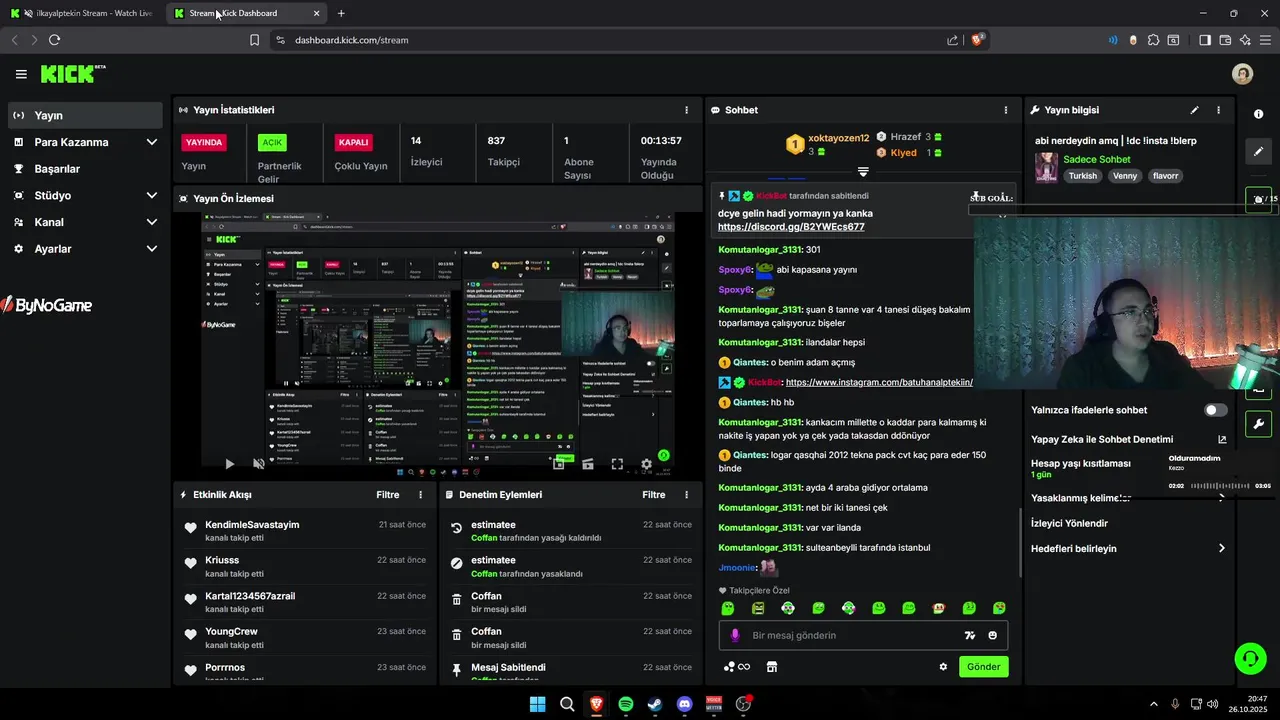Select Başarılar in left sidebar
Viewport: 1280px width, 720px height.
(x=84, y=169)
